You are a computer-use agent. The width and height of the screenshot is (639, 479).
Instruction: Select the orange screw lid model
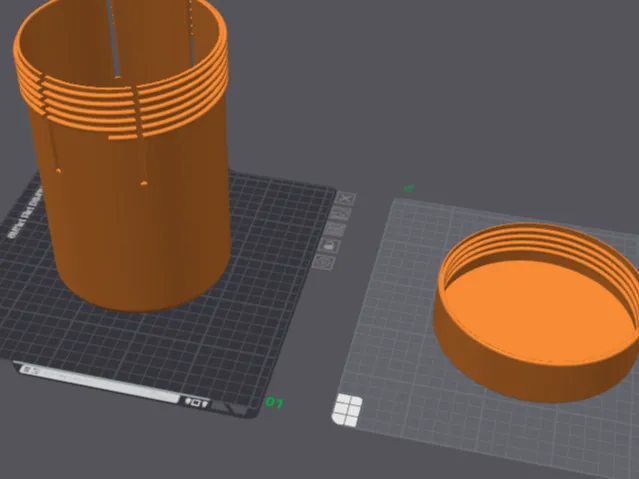[538, 312]
